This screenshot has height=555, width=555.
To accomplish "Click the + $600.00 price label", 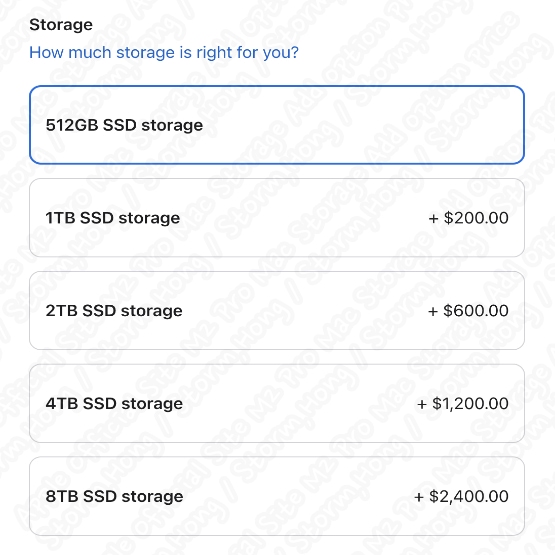I will 468,310.
